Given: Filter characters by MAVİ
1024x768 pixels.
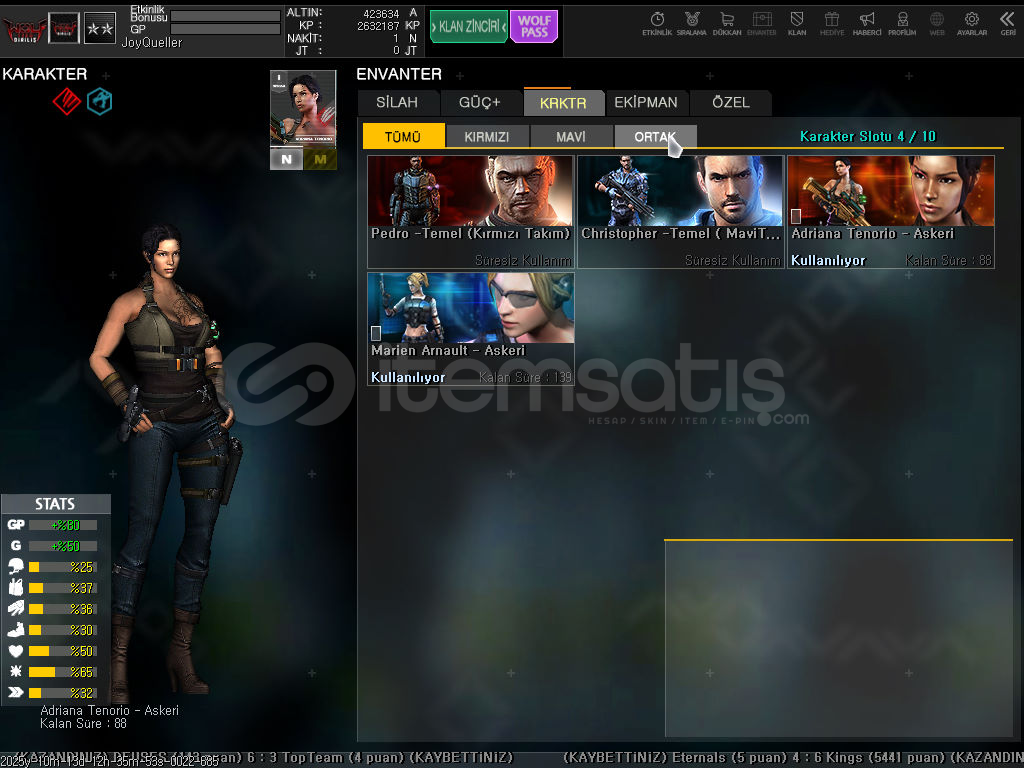Looking at the screenshot, I should (x=571, y=137).
